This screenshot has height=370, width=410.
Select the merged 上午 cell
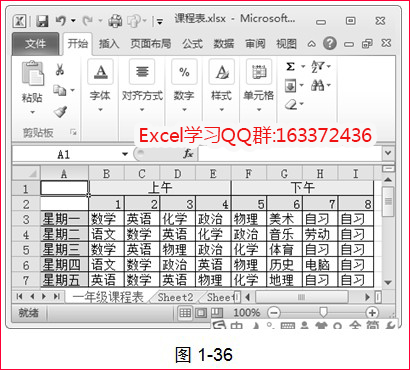click(160, 188)
